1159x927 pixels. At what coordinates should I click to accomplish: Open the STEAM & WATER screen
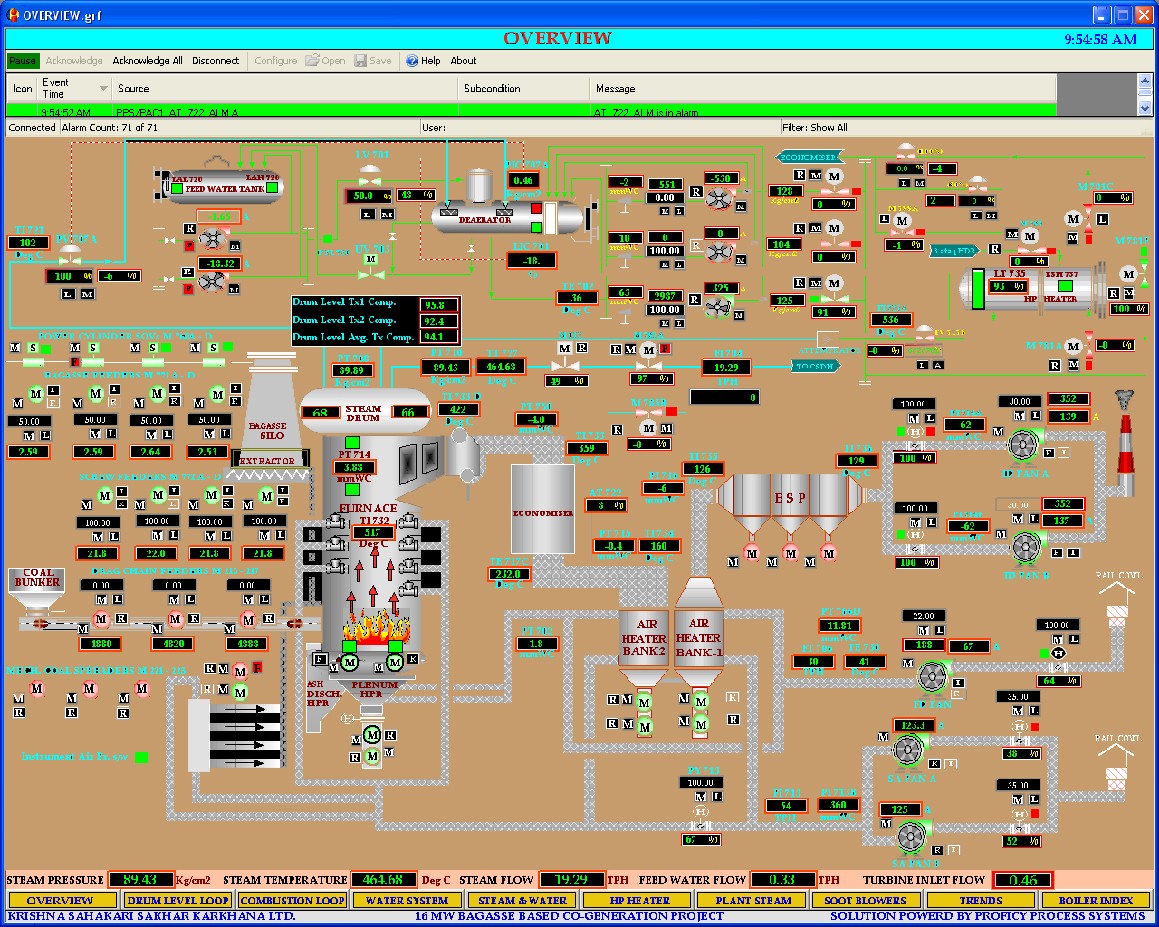point(522,900)
